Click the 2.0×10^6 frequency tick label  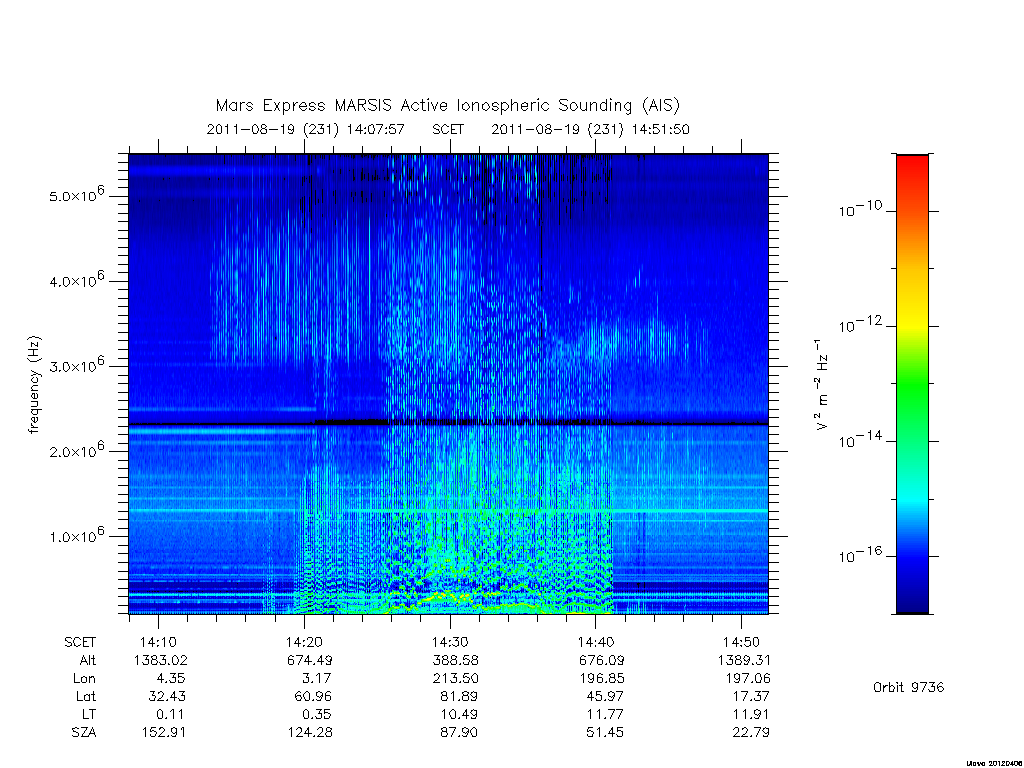(x=76, y=450)
